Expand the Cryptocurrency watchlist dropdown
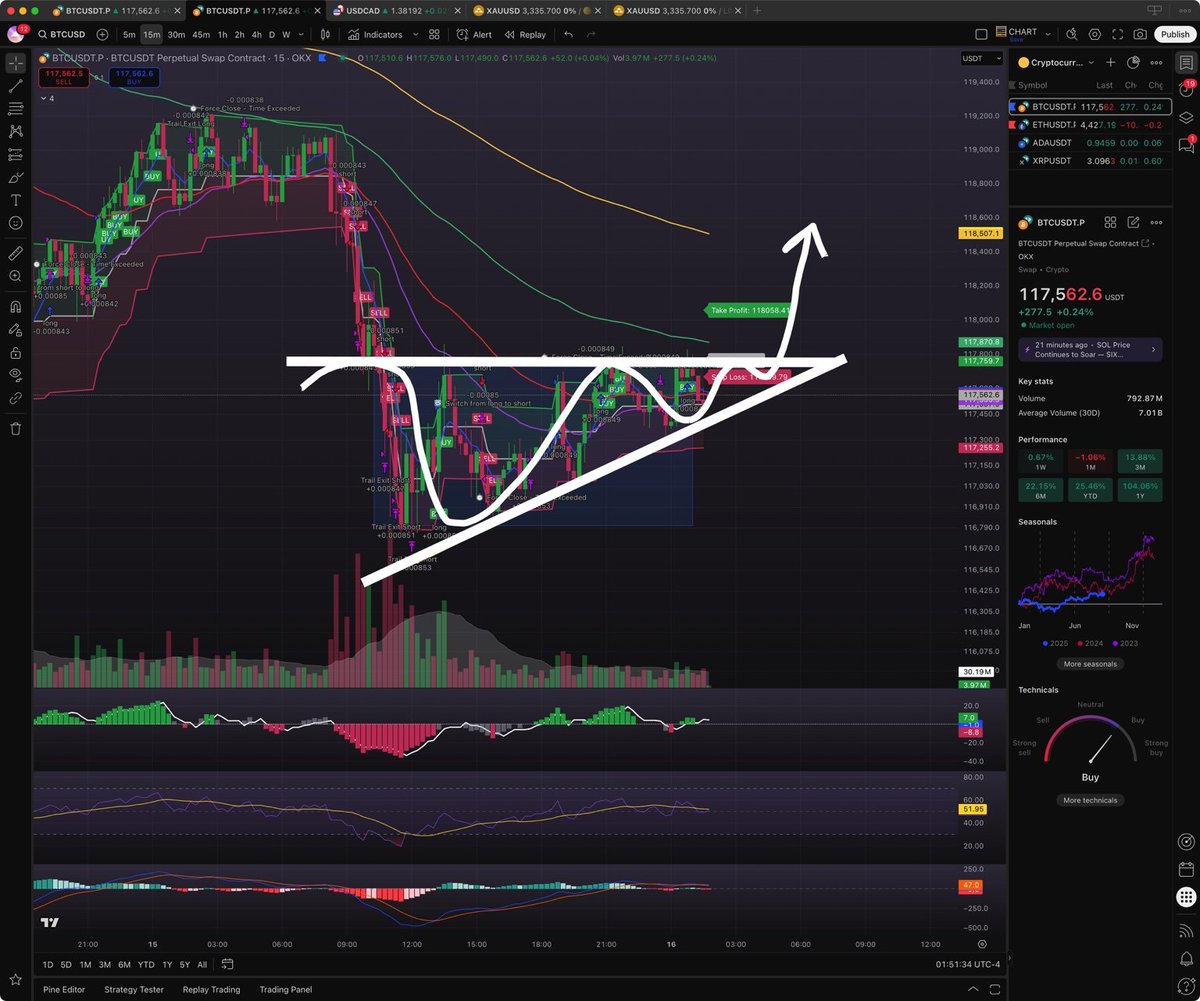The height and width of the screenshot is (1001, 1200). coord(1057,63)
